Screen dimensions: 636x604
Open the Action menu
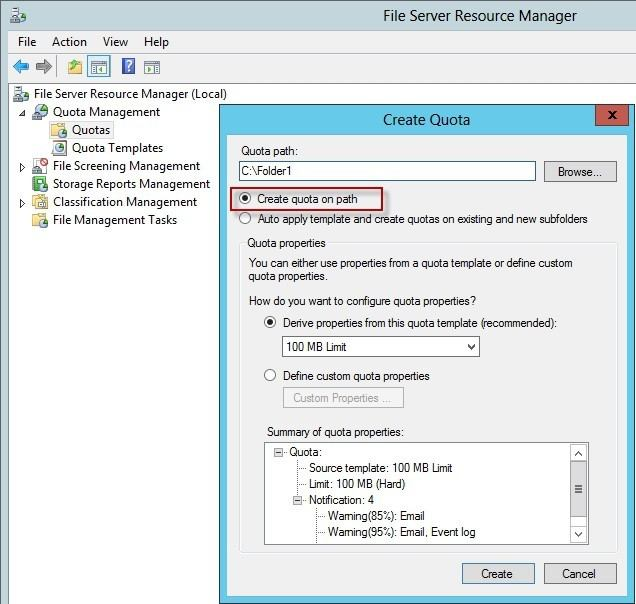pos(69,42)
